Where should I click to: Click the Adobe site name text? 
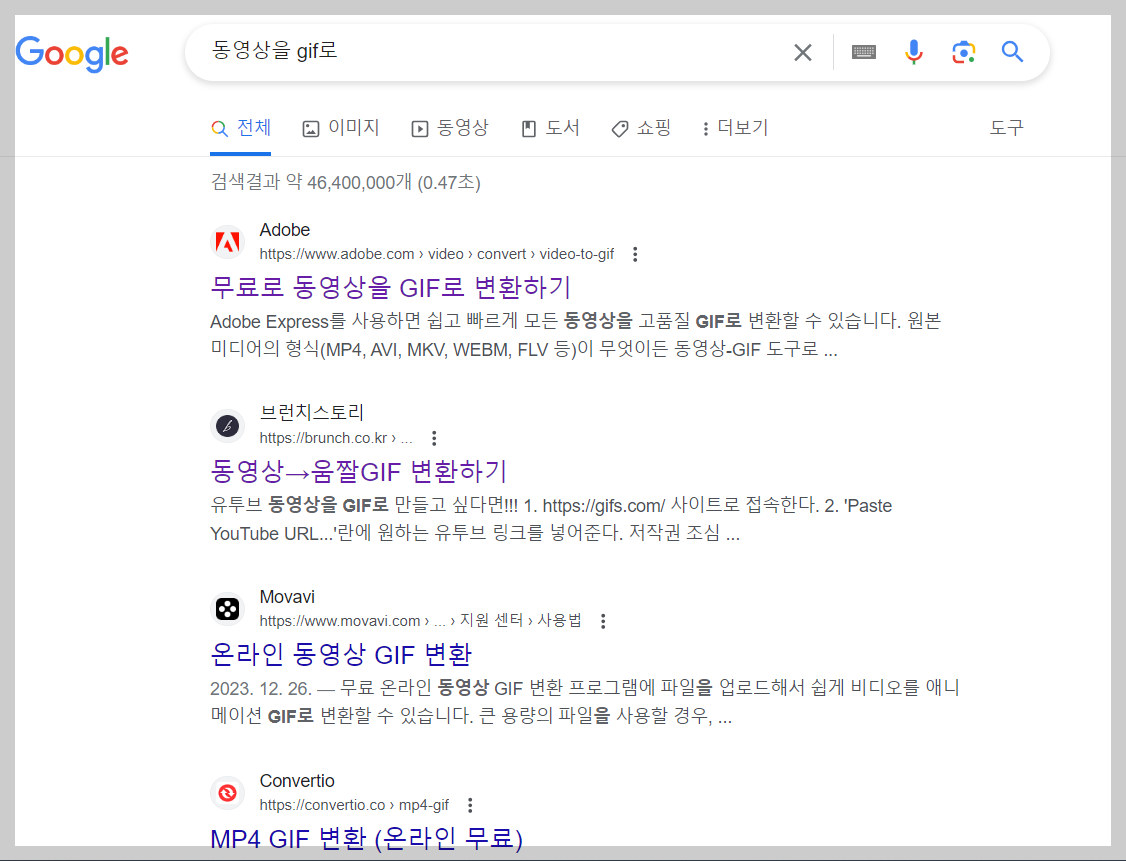tap(284, 230)
